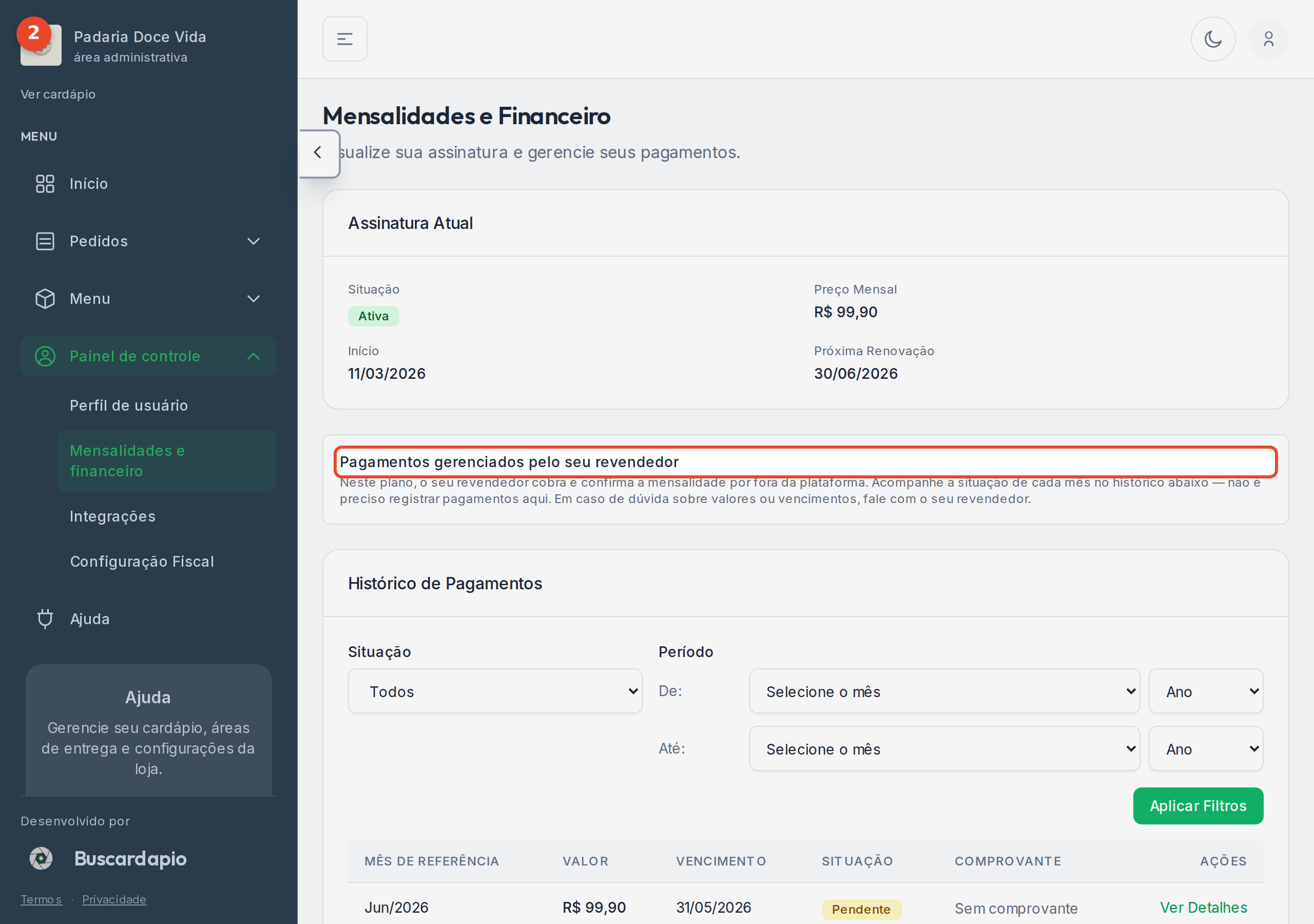Open the Termos link
This screenshot has width=1314, height=924.
tap(41, 899)
